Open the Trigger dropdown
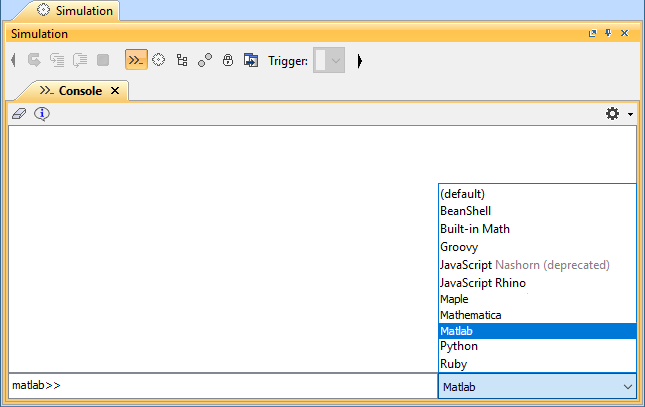This screenshot has height=407, width=645. (329, 60)
